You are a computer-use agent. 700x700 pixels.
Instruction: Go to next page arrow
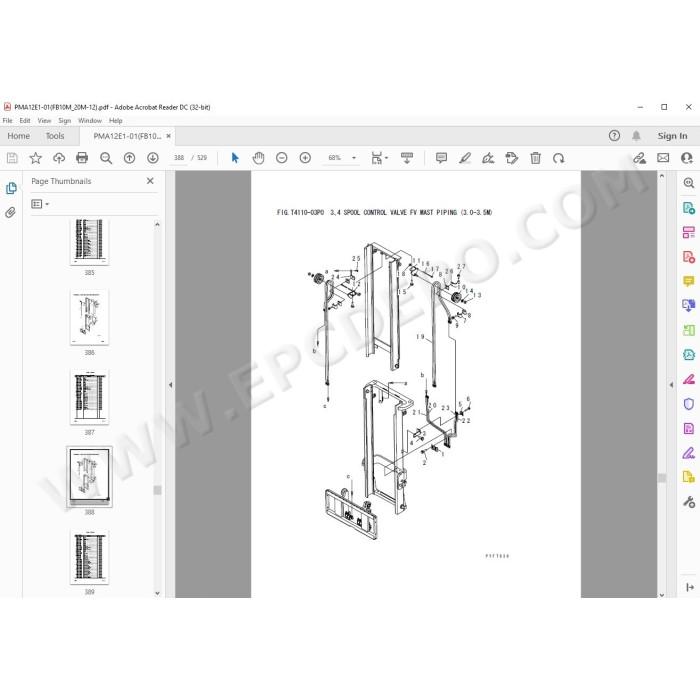pos(153,158)
